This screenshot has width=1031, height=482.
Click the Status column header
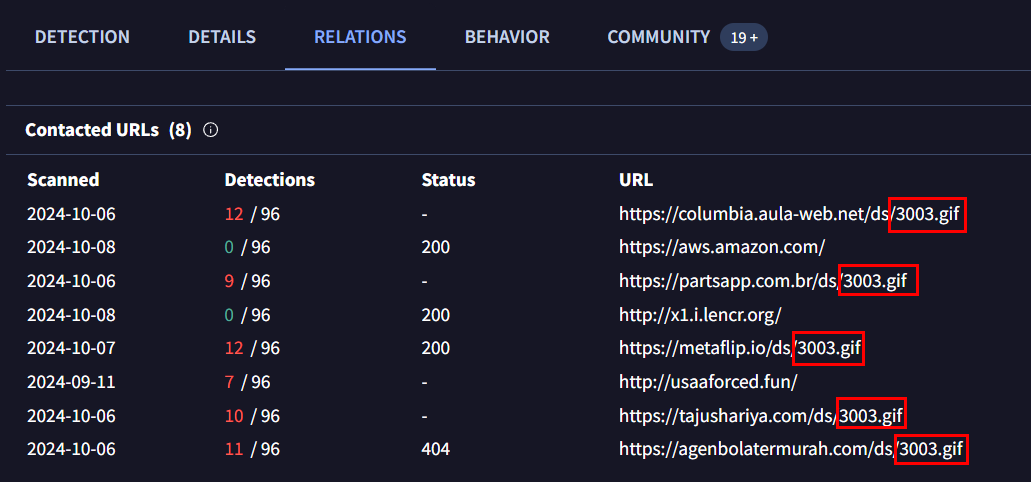pyautogui.click(x=448, y=180)
